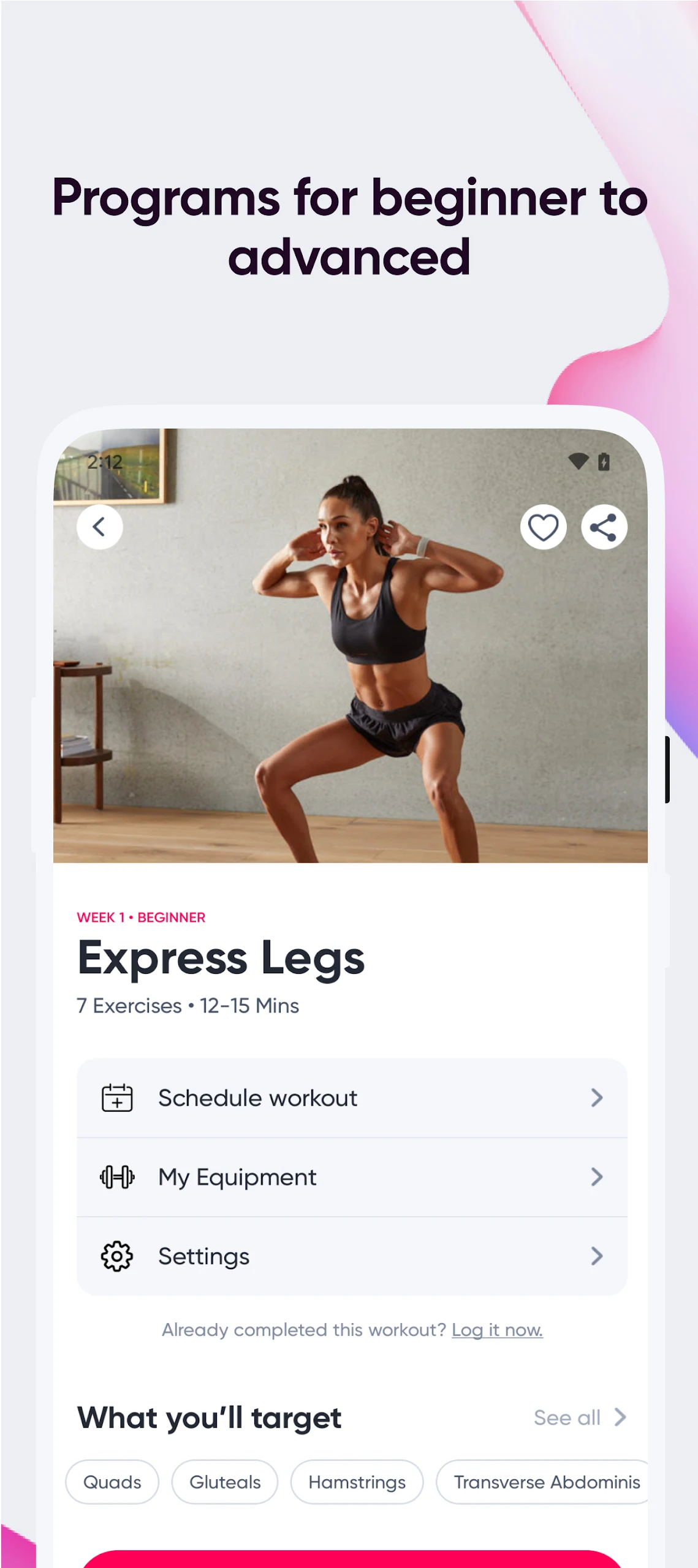Expand Settings with its chevron
Screen dimensions: 698x1568
tap(596, 1256)
